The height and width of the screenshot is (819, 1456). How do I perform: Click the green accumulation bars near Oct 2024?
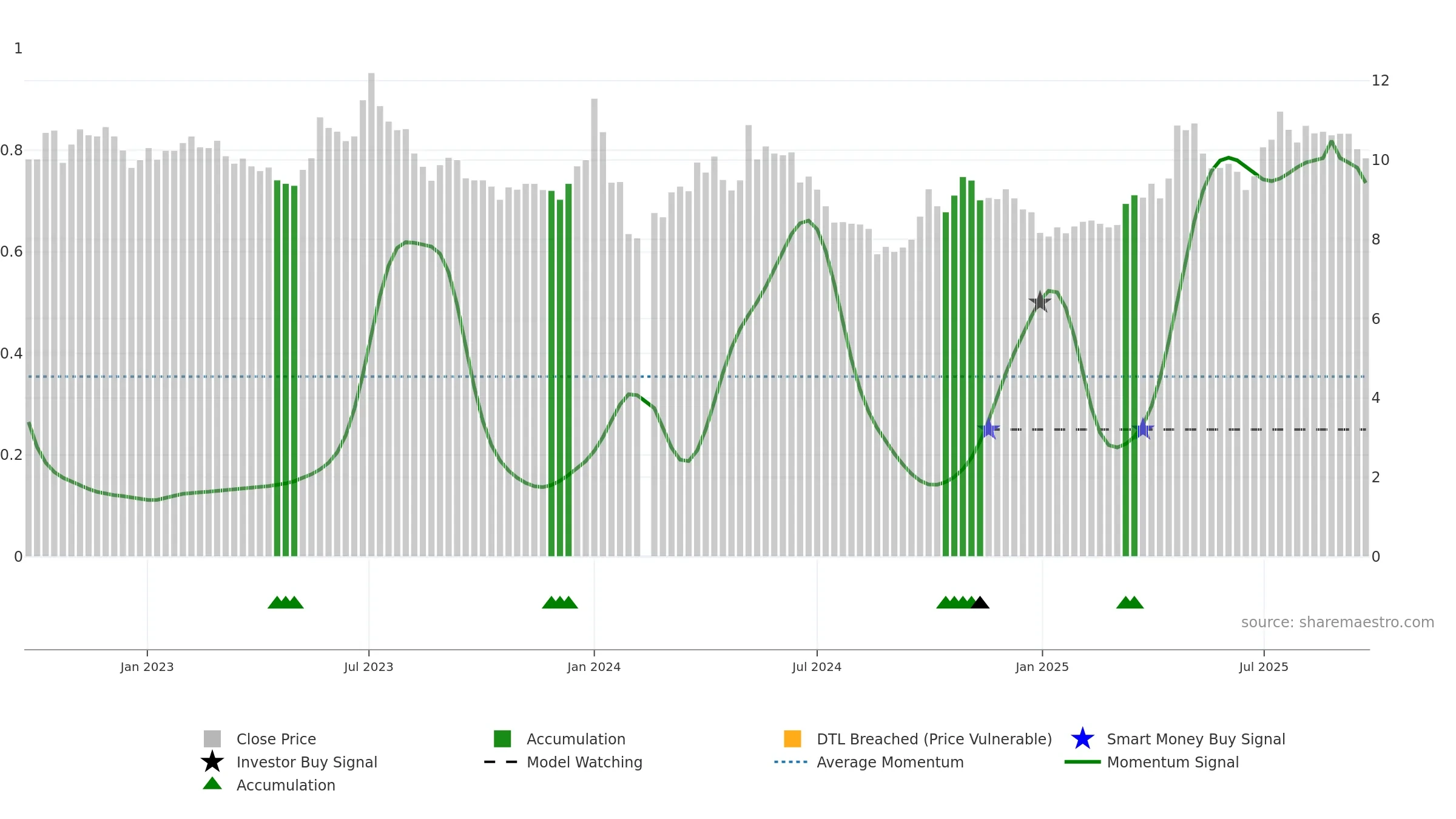[x=963, y=367]
